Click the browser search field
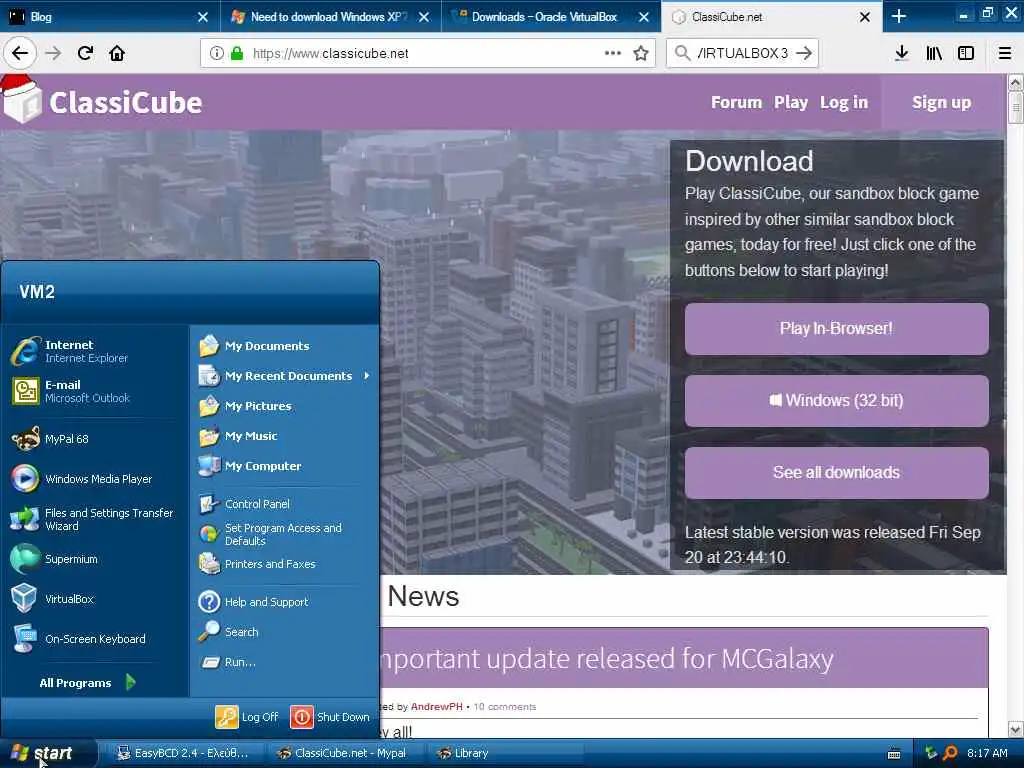This screenshot has height=768, width=1024. (x=743, y=53)
